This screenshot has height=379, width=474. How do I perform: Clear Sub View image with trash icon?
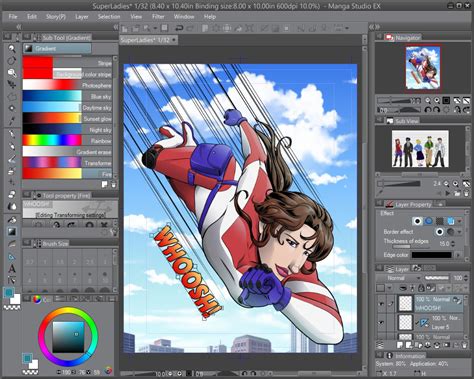tap(466, 193)
